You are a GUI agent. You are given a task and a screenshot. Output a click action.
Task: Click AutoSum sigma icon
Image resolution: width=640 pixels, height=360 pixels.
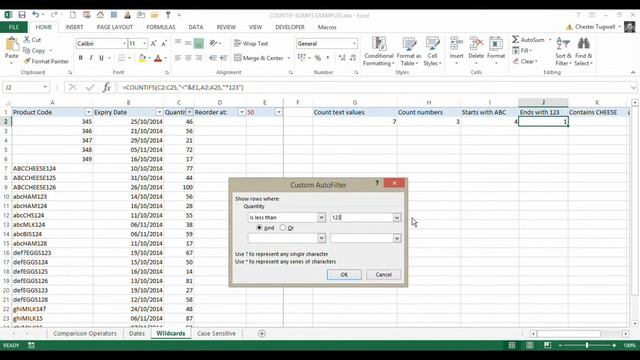coord(516,40)
